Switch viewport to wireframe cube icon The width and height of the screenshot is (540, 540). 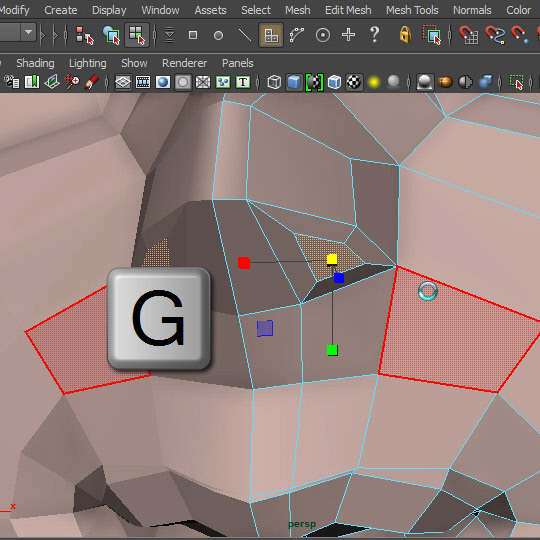pyautogui.click(x=274, y=82)
